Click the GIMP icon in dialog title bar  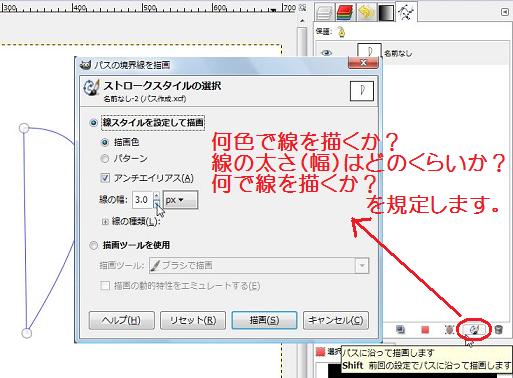click(86, 65)
